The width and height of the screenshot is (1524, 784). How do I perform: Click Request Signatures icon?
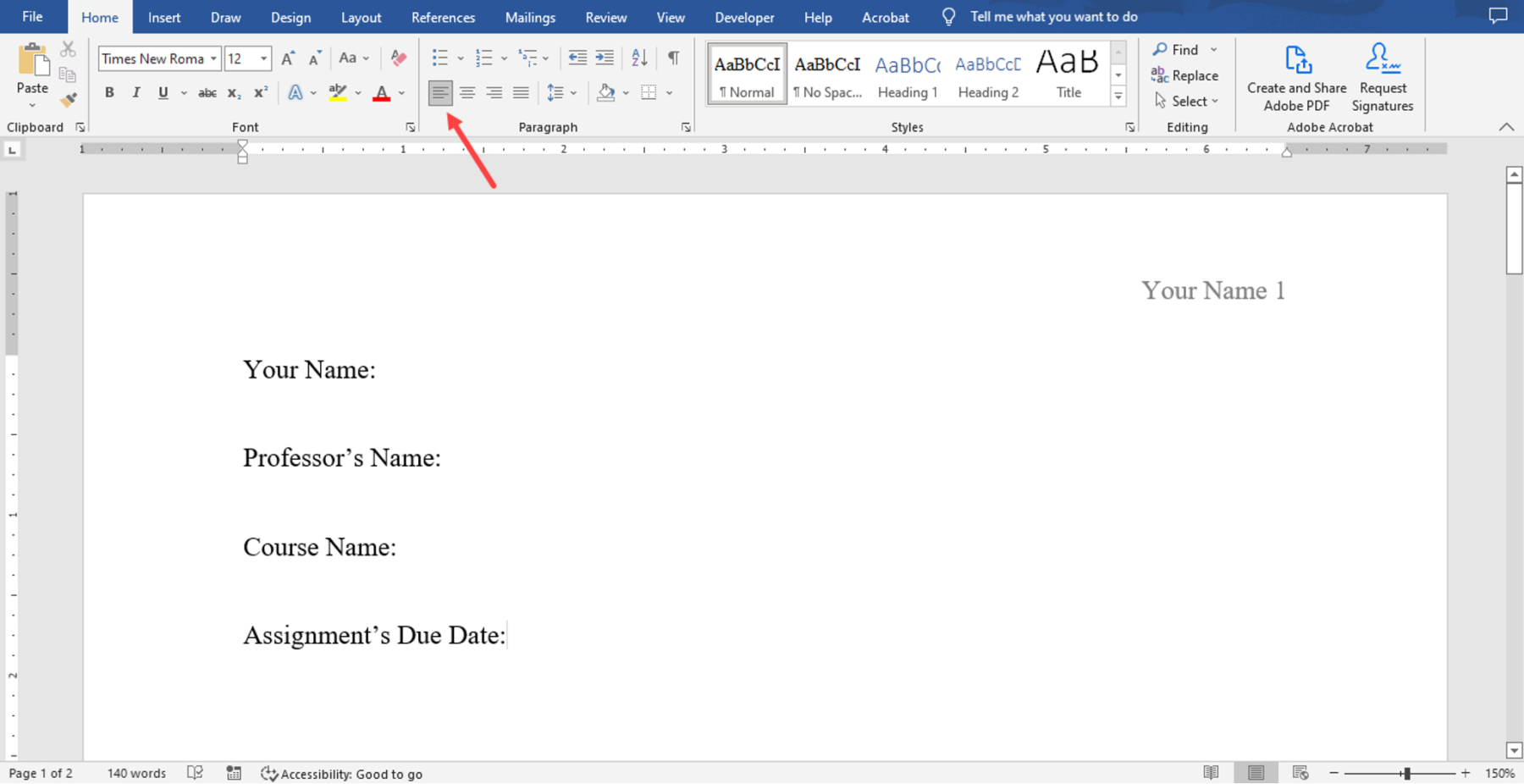[1382, 78]
